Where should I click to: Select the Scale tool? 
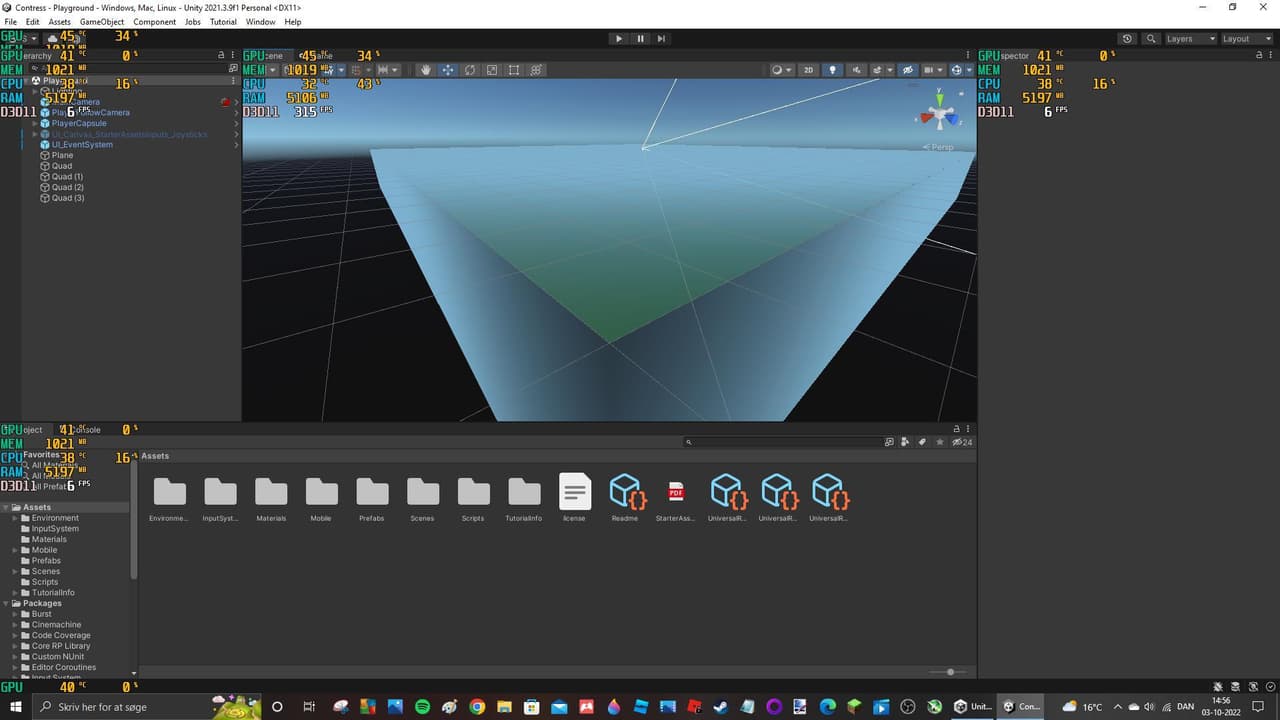tap(492, 70)
